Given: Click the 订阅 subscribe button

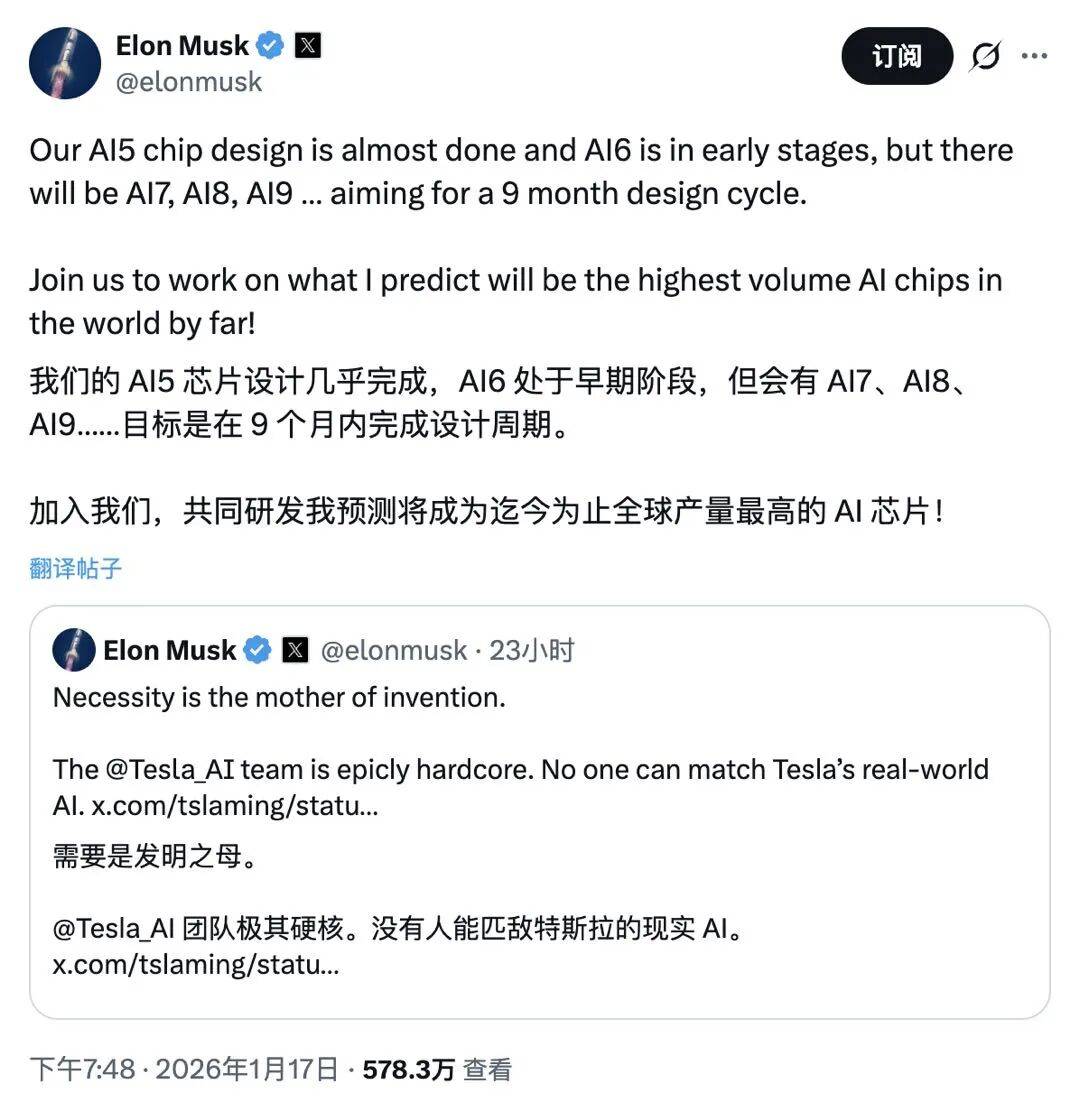Looking at the screenshot, I should (896, 56).
